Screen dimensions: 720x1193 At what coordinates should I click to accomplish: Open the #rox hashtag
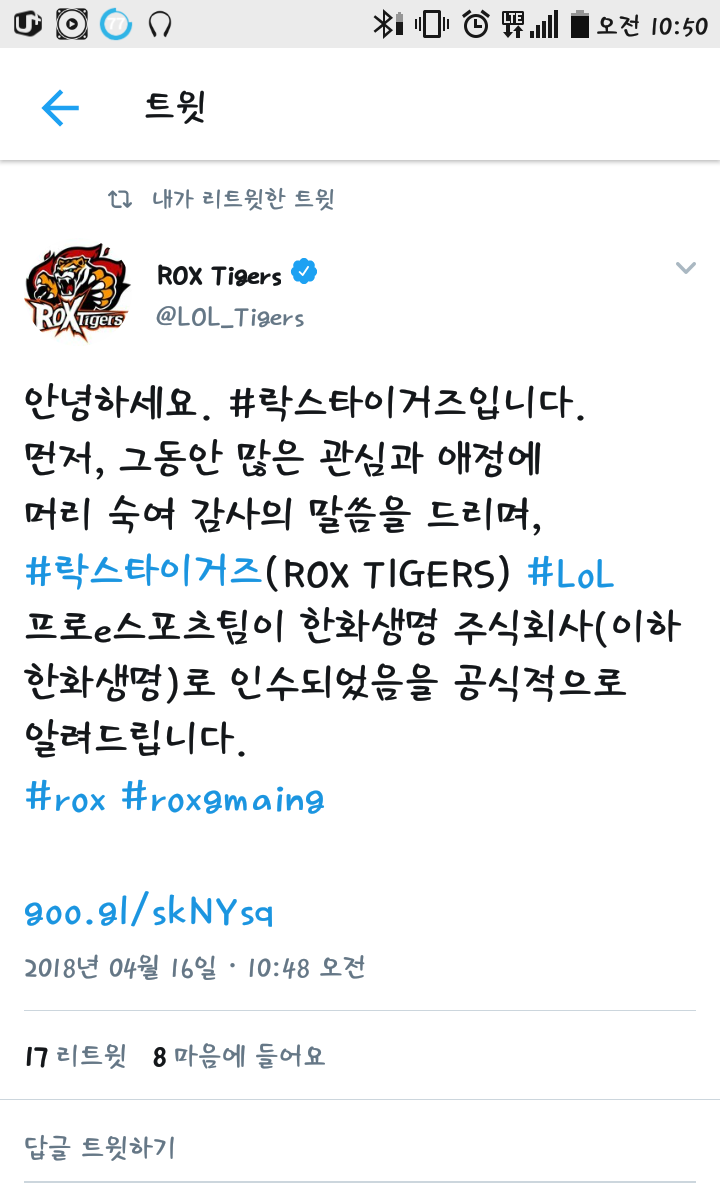[x=65, y=797]
